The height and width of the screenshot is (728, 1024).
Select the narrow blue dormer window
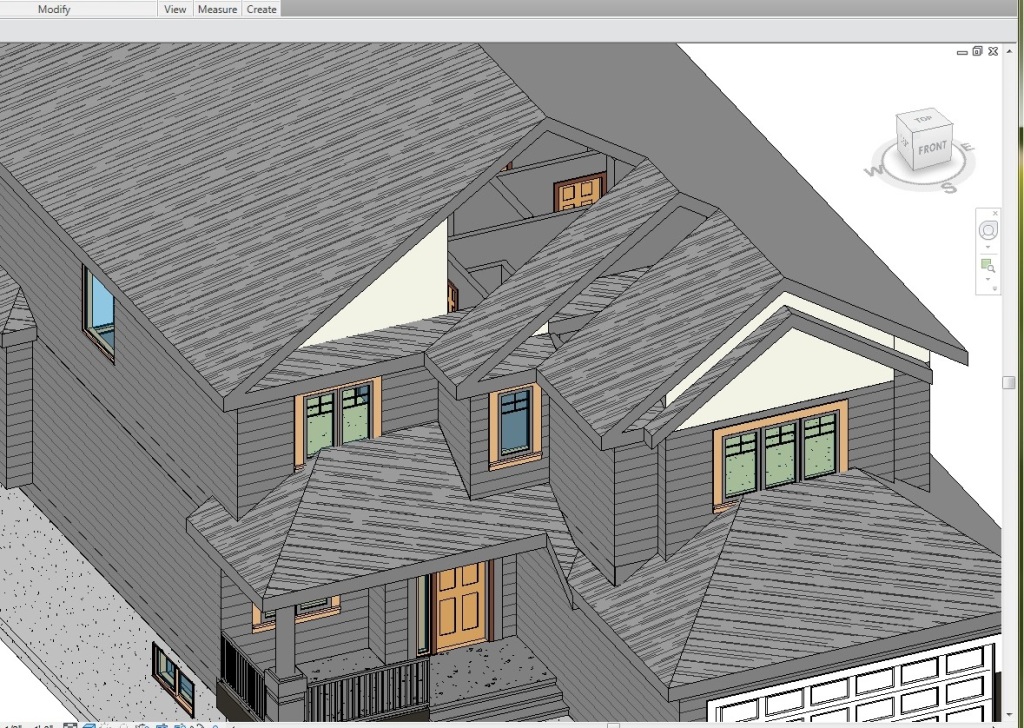(515, 424)
